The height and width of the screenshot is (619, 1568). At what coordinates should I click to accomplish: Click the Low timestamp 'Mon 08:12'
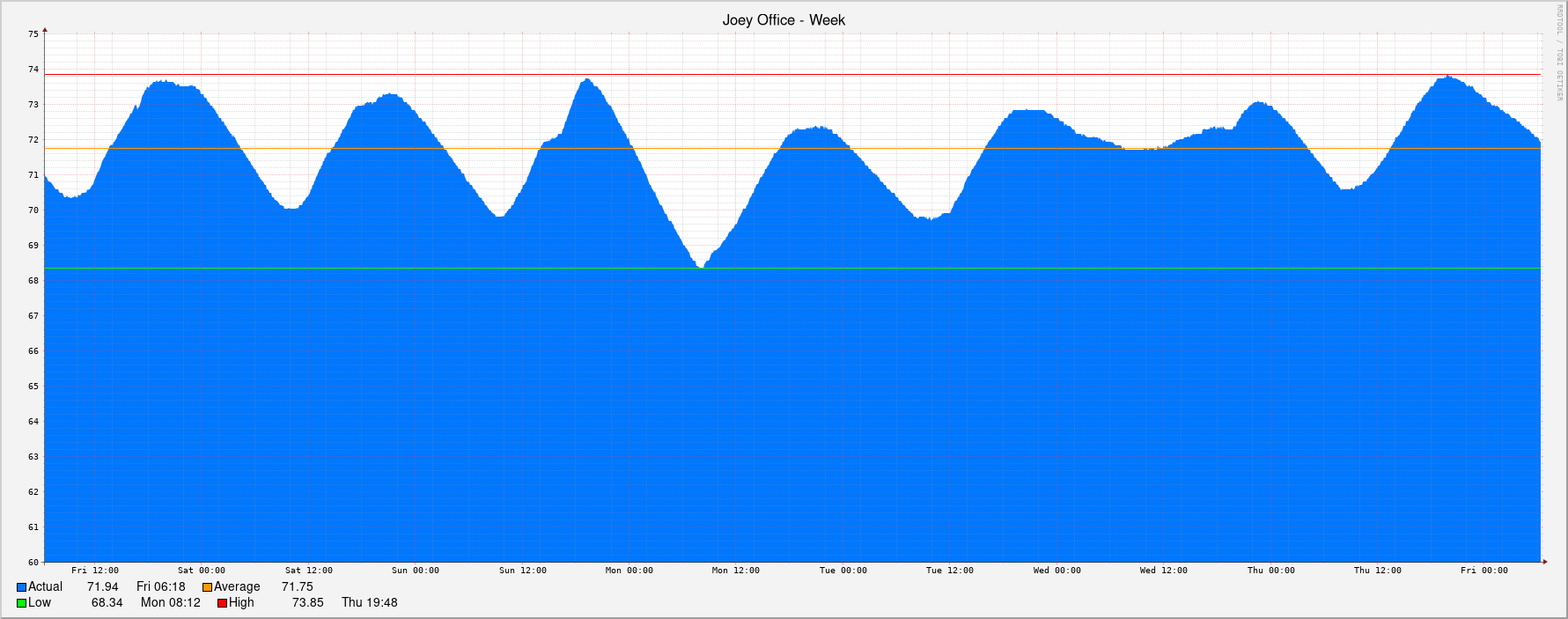point(171,603)
